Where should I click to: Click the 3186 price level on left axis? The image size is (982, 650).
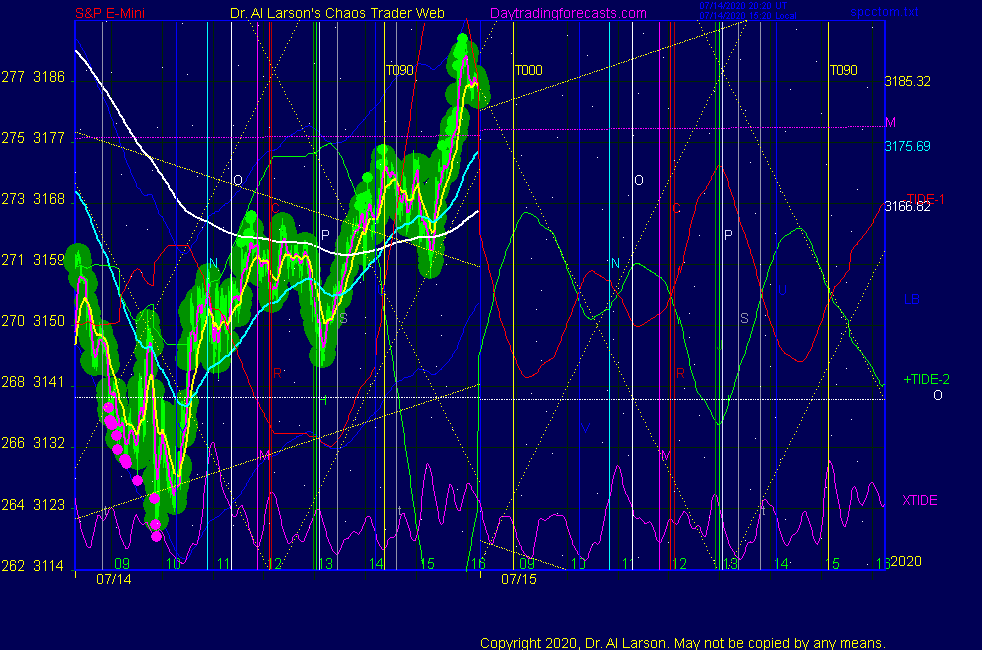[48, 77]
